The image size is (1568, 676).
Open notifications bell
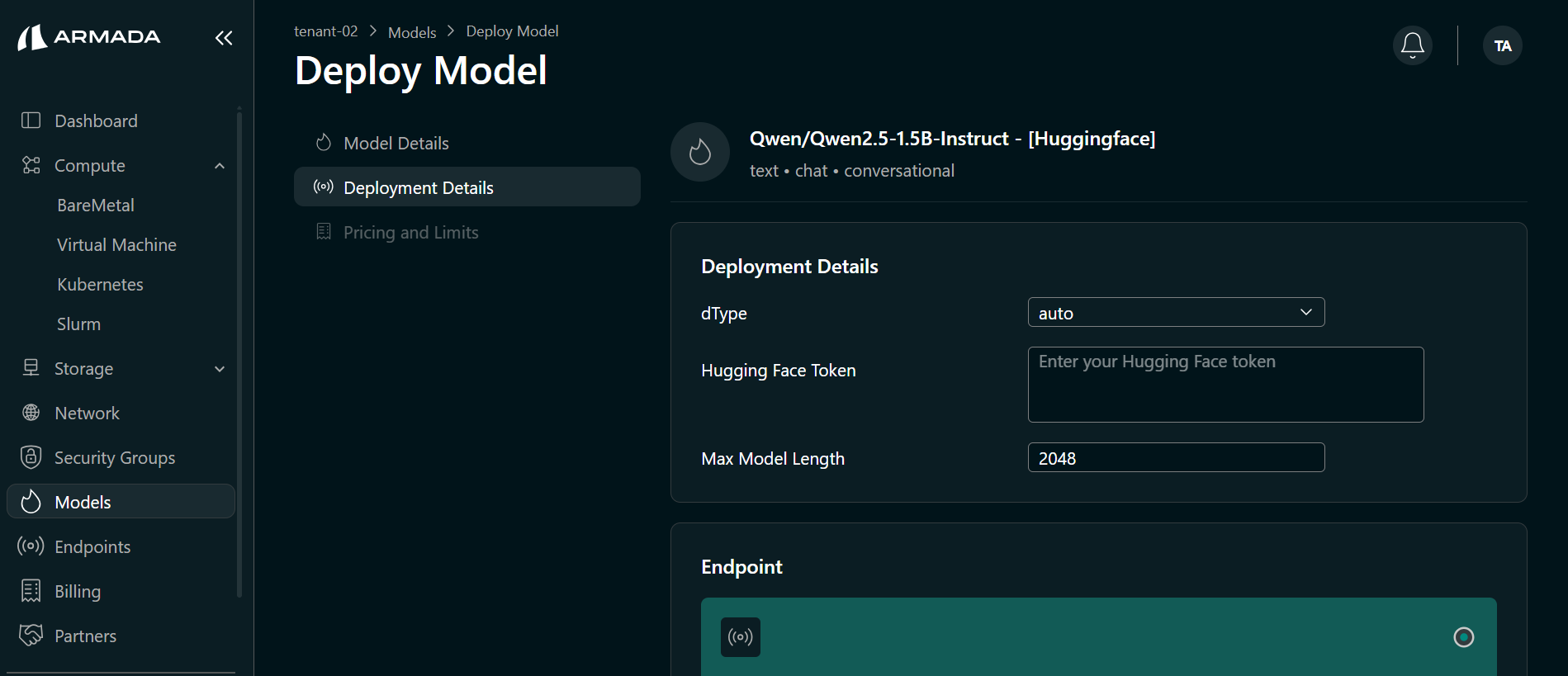pyautogui.click(x=1413, y=45)
